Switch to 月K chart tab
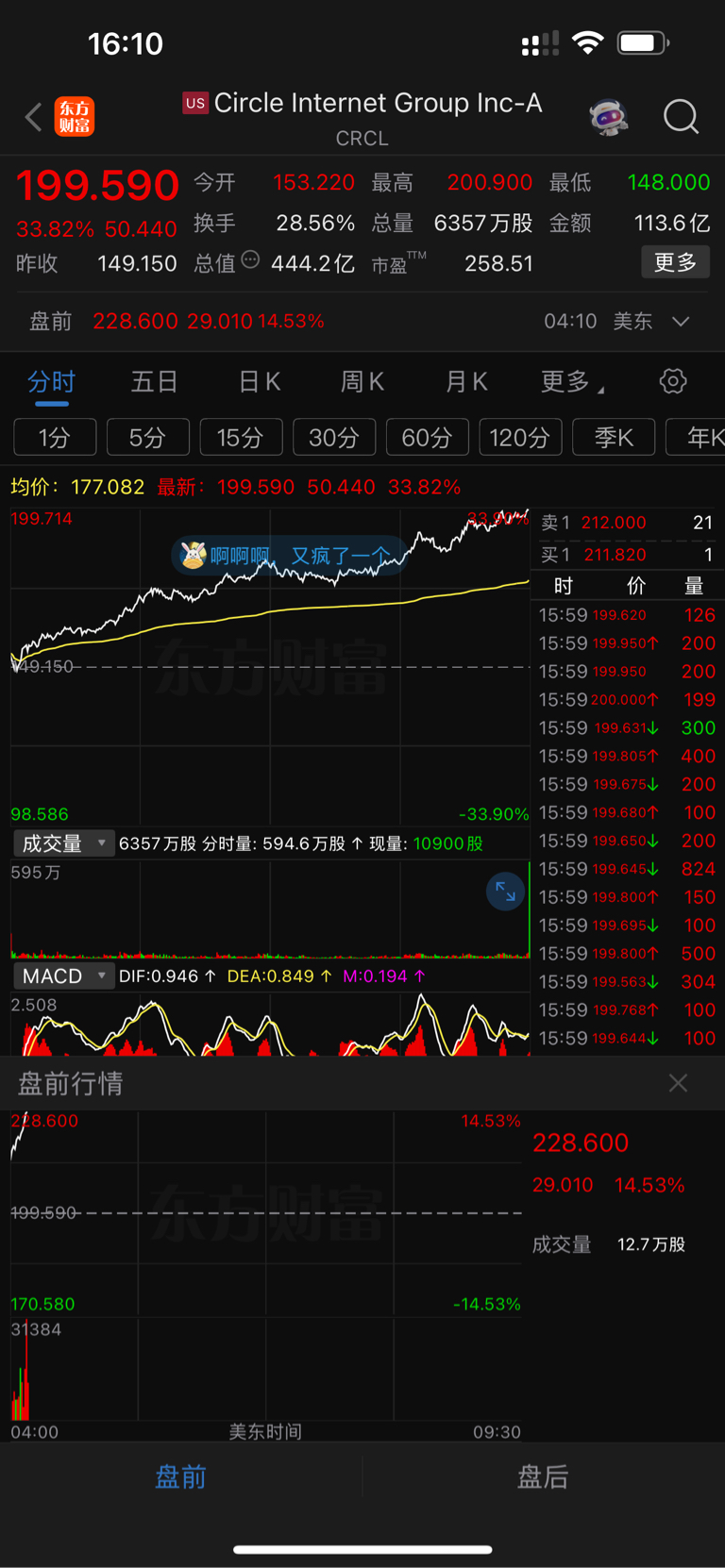The image size is (725, 1568). 466,382
